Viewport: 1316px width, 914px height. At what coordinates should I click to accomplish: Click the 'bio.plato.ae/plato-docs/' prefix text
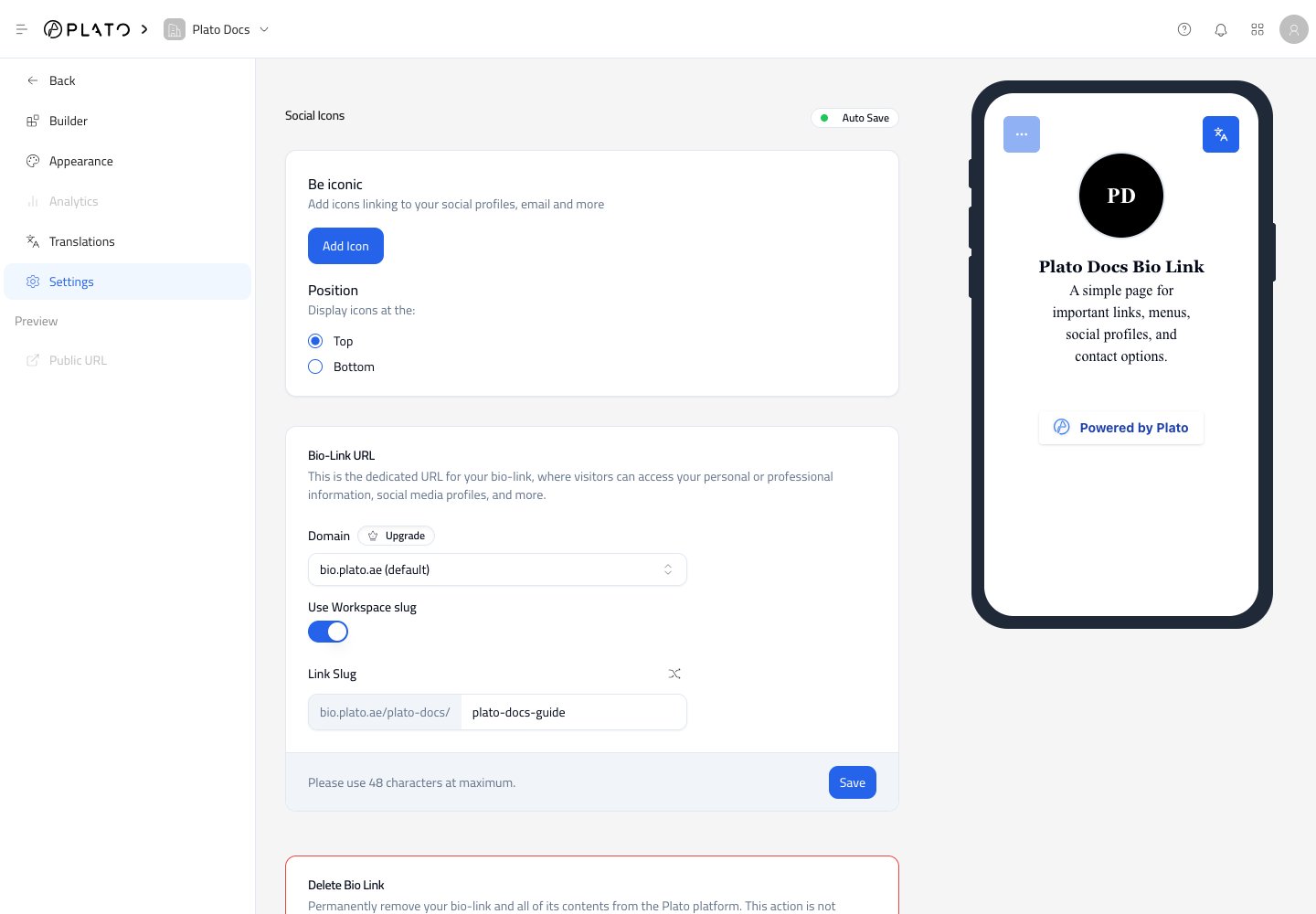pyautogui.click(x=385, y=712)
